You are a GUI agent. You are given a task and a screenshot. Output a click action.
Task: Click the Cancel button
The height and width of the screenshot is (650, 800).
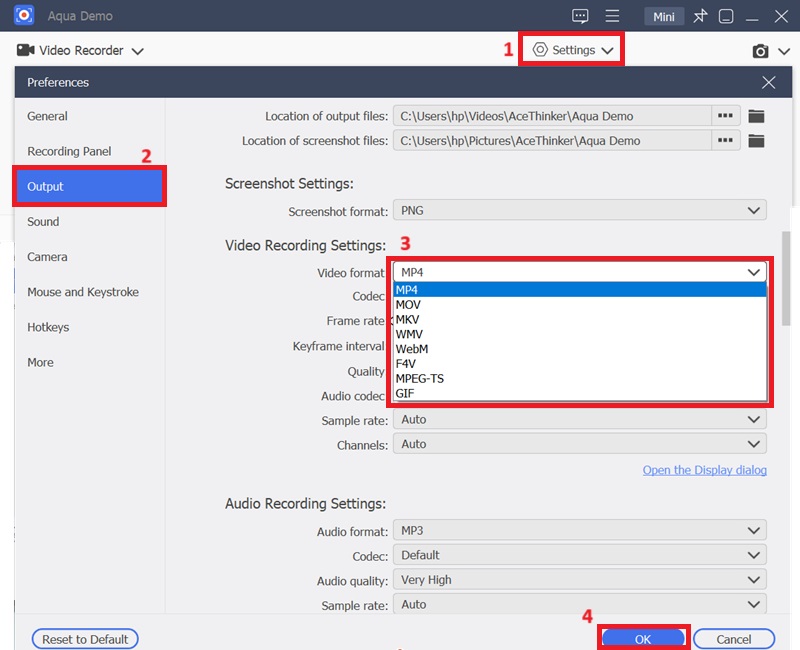pyautogui.click(x=734, y=639)
